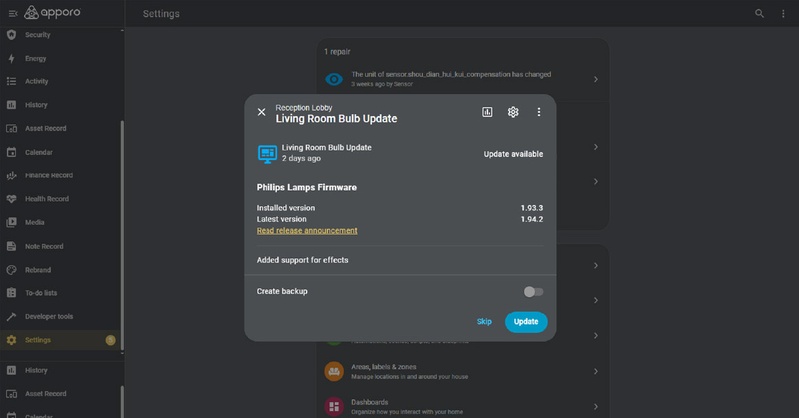The height and width of the screenshot is (418, 799).
Task: Click the blue Update button
Action: pyautogui.click(x=526, y=322)
